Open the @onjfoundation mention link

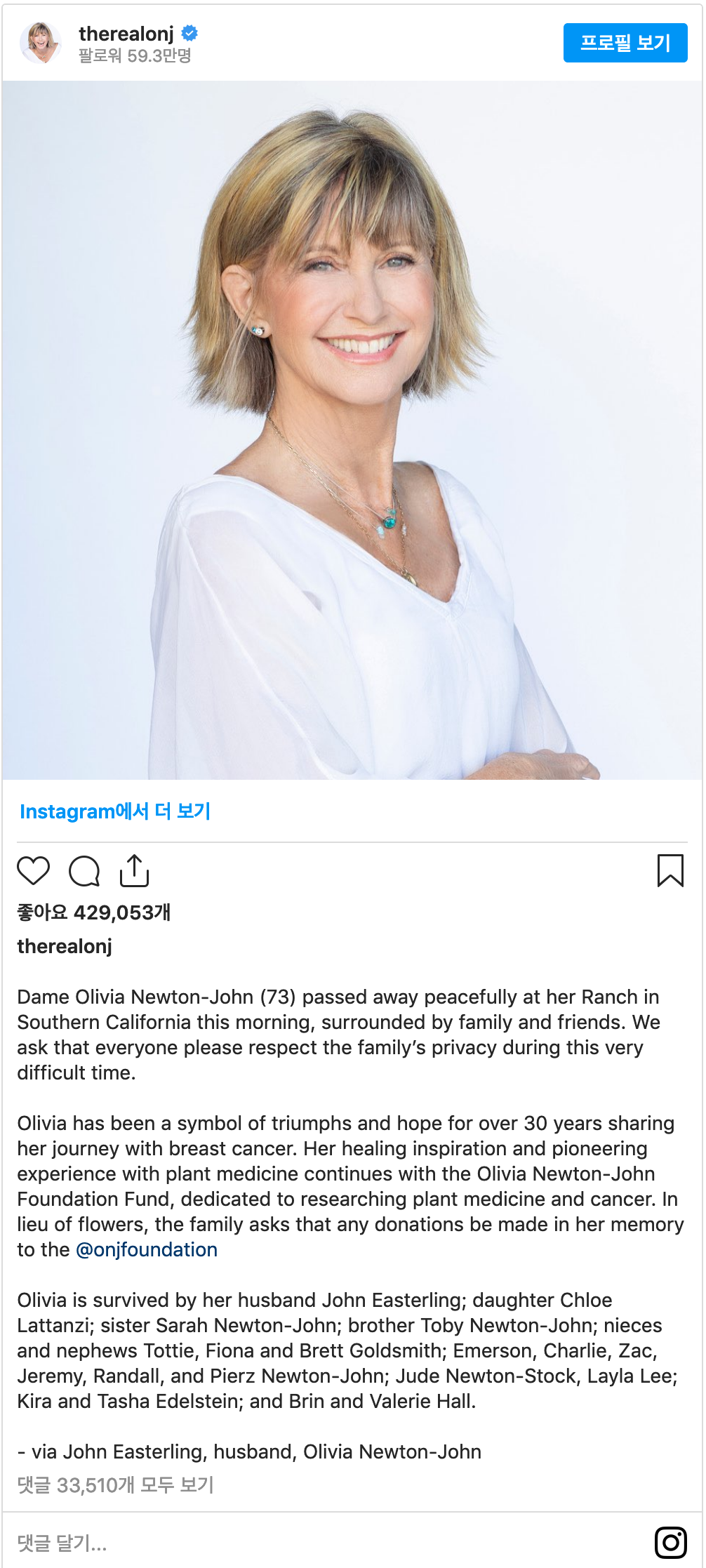147,1249
